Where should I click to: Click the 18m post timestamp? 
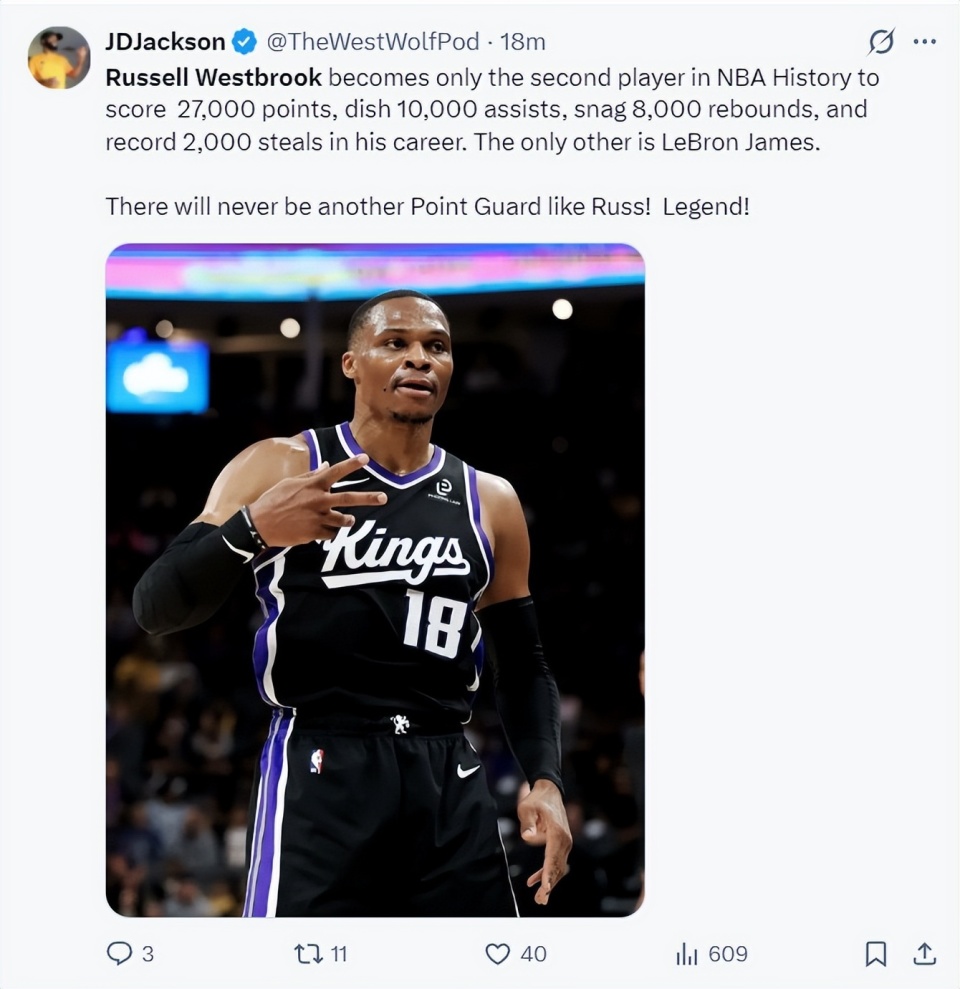point(522,42)
